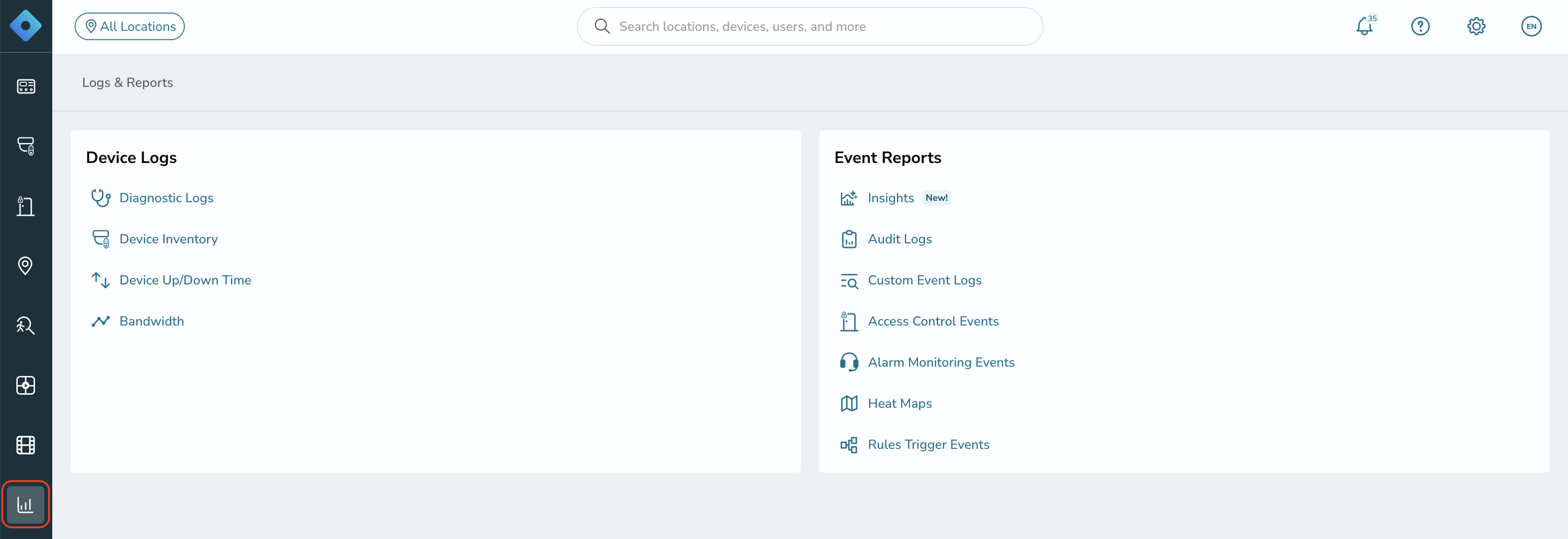Open the people search sidebar icon
Screen dimensions: 1568x539
point(26,325)
